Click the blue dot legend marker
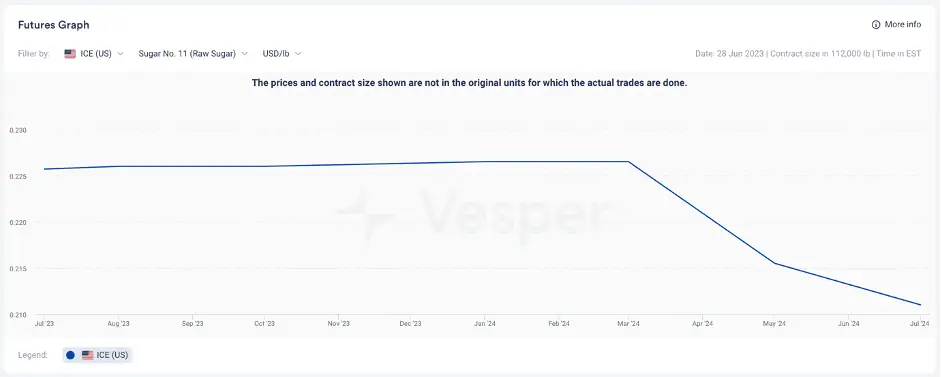The image size is (941, 377). pos(70,355)
